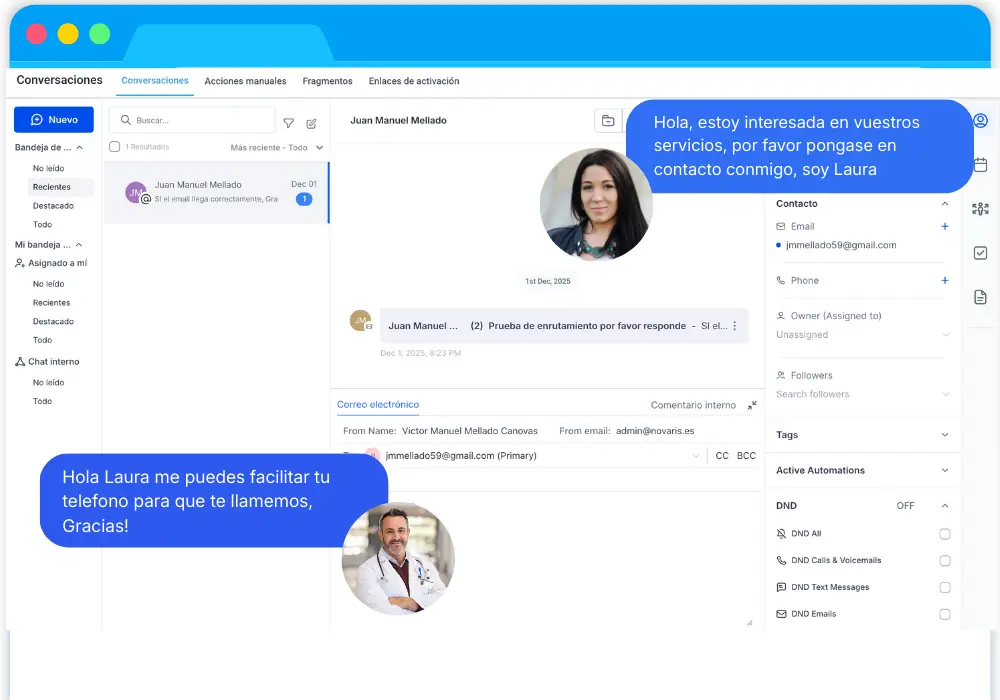1000x700 pixels.
Task: Add a phone with the Phone plus icon
Action: 944,281
